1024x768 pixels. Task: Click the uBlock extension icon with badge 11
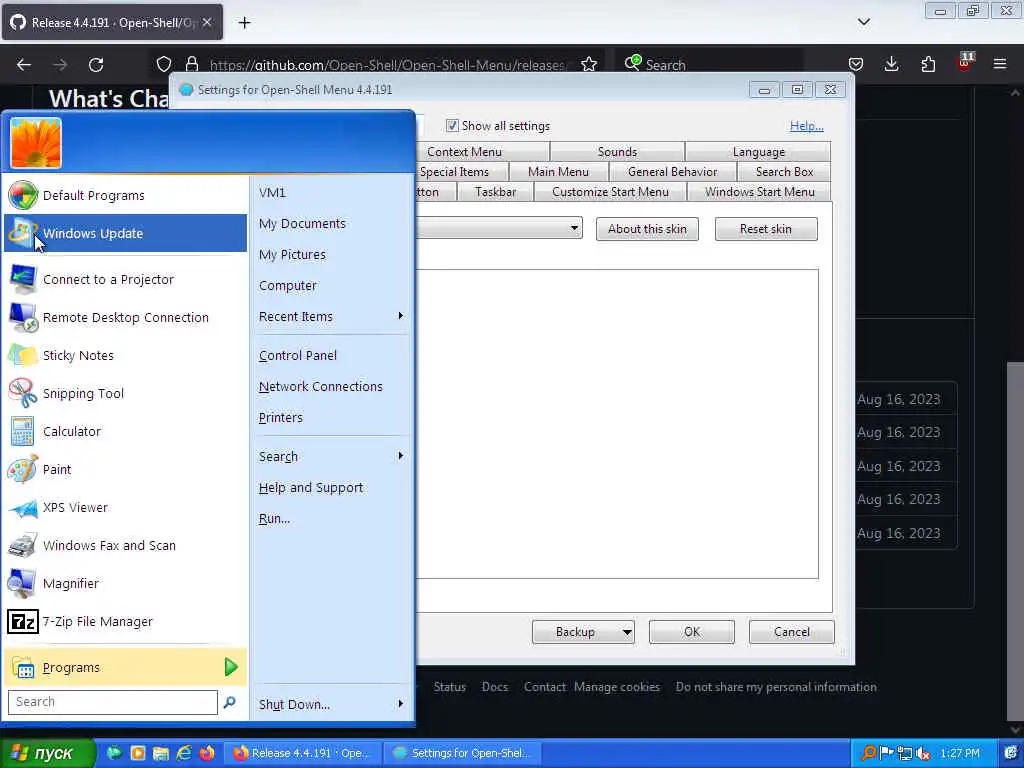[x=965, y=62]
